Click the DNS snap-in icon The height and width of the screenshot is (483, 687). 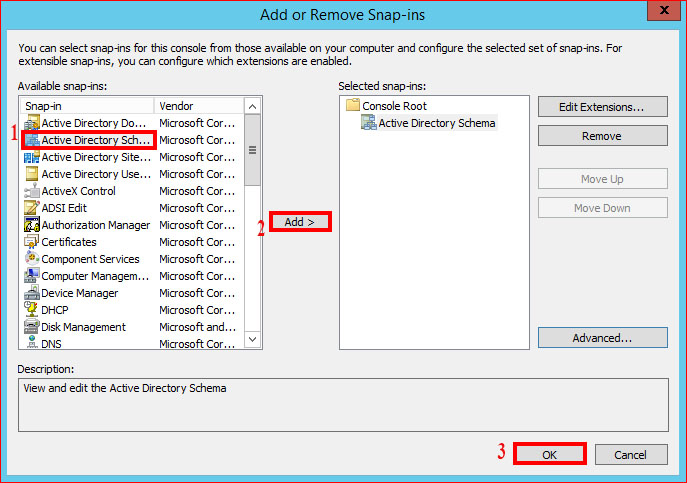point(32,343)
